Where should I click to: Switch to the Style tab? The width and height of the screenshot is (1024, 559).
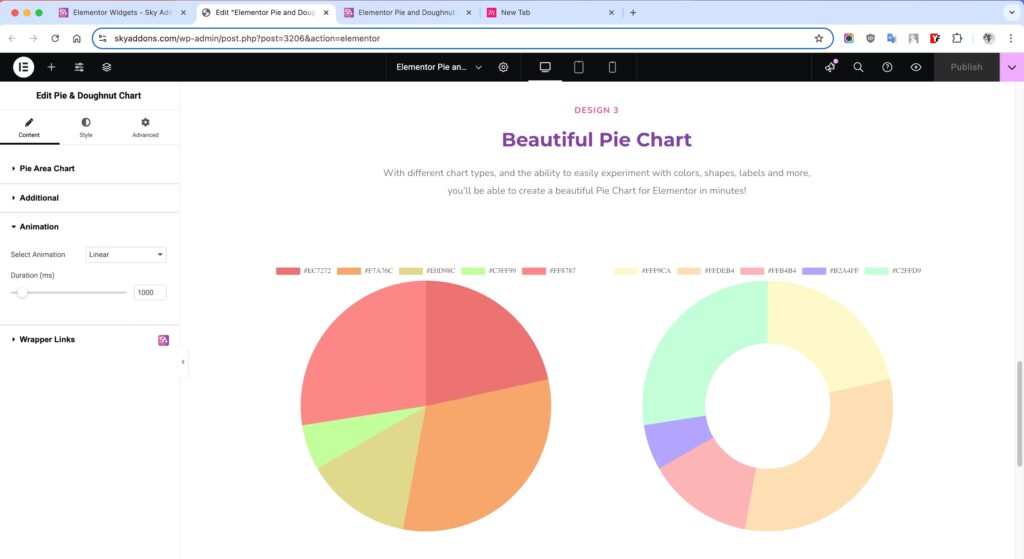[x=86, y=127]
